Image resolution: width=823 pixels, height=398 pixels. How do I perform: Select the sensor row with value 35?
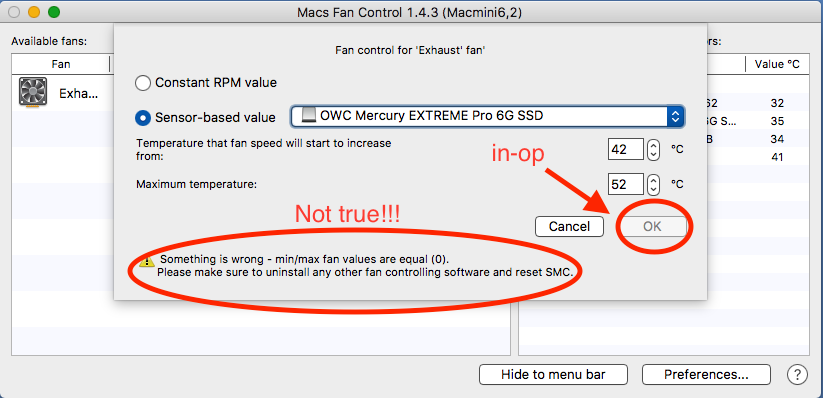pyautogui.click(x=758, y=121)
